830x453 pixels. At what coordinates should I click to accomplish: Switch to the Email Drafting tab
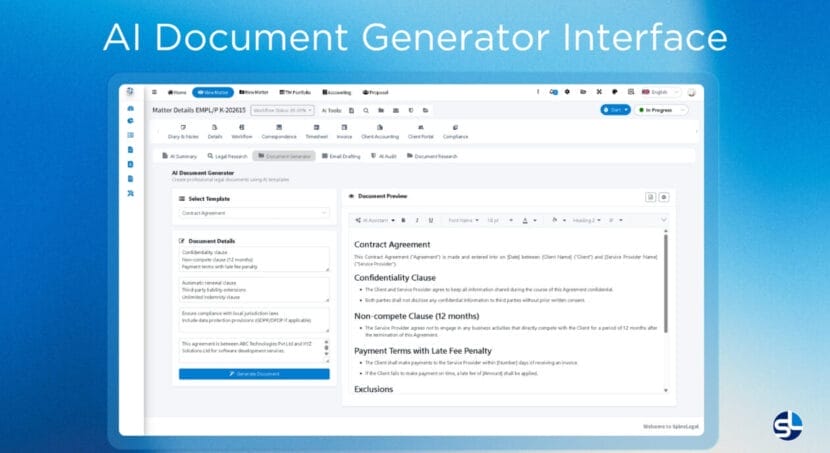pos(341,156)
